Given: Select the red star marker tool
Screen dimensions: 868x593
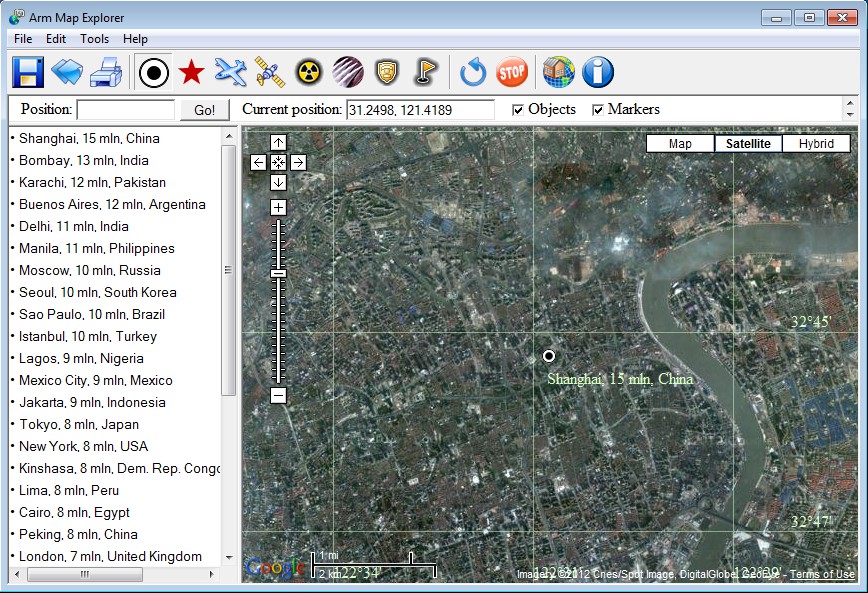Looking at the screenshot, I should click(x=191, y=72).
